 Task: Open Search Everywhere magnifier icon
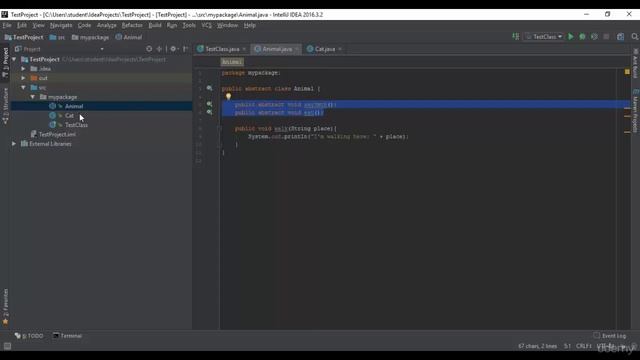[x=635, y=37]
